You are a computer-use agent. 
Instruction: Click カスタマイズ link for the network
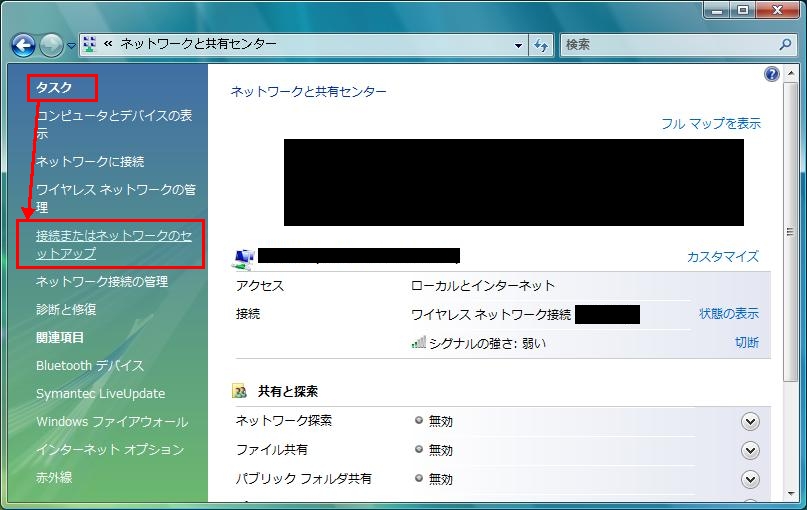[x=722, y=256]
